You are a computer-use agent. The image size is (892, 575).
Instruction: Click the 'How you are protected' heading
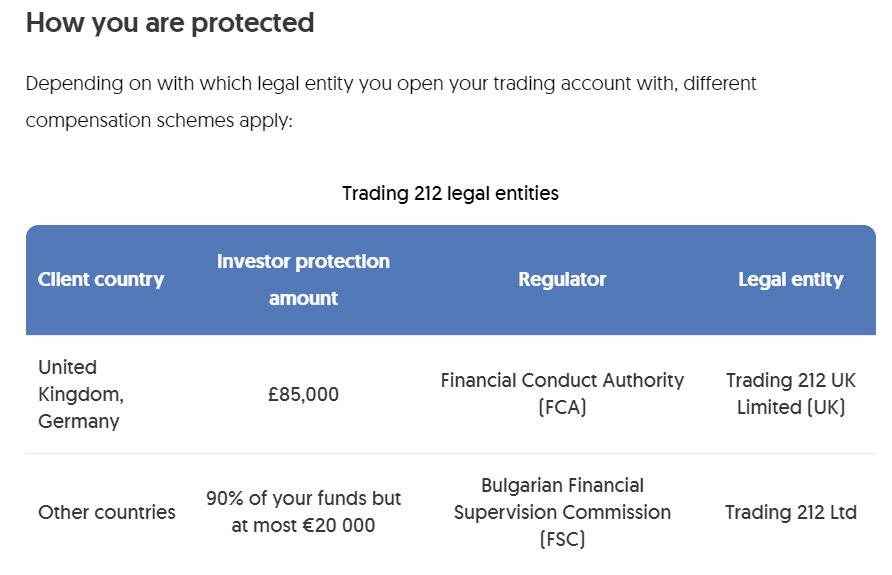click(x=170, y=23)
